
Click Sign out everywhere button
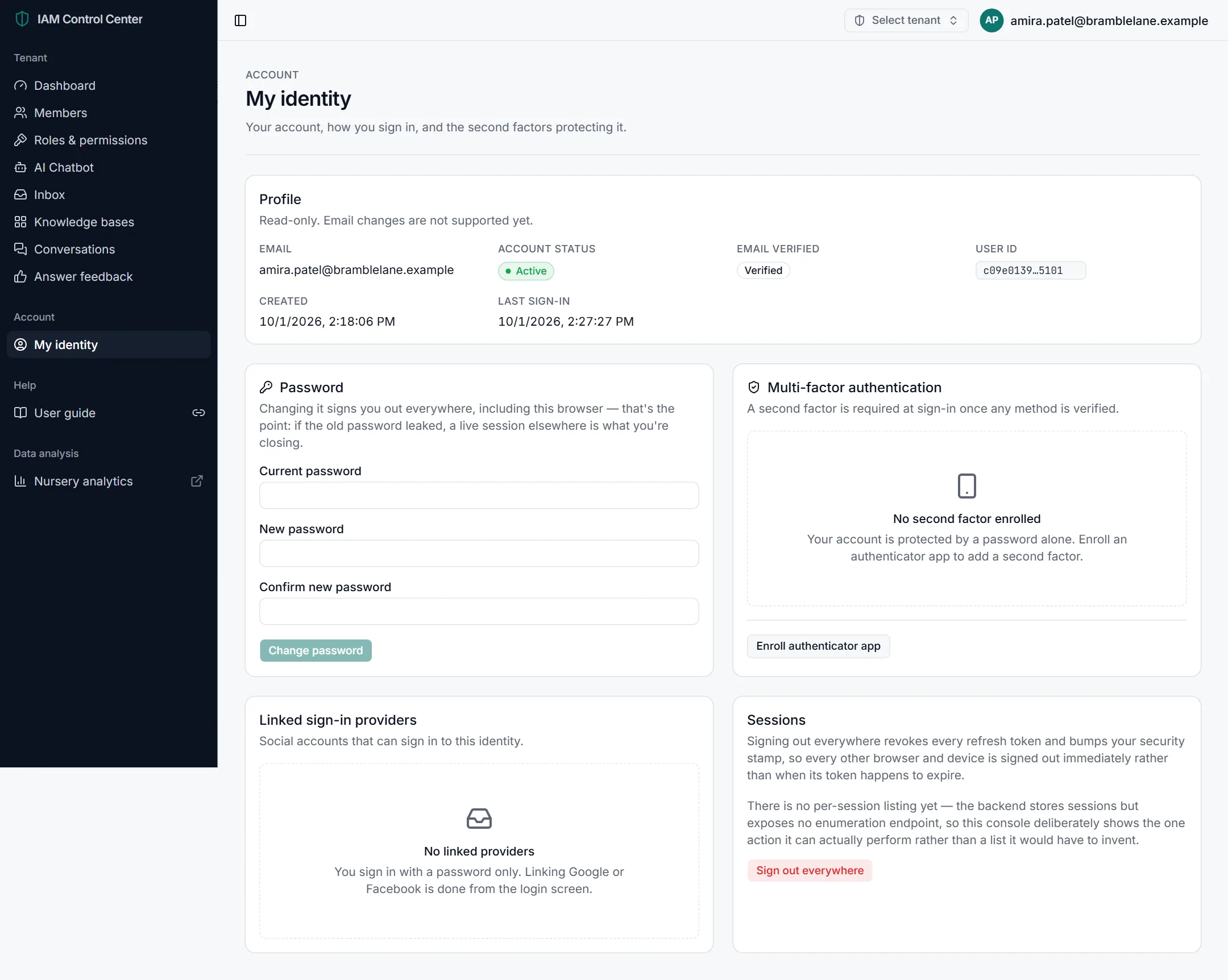810,870
